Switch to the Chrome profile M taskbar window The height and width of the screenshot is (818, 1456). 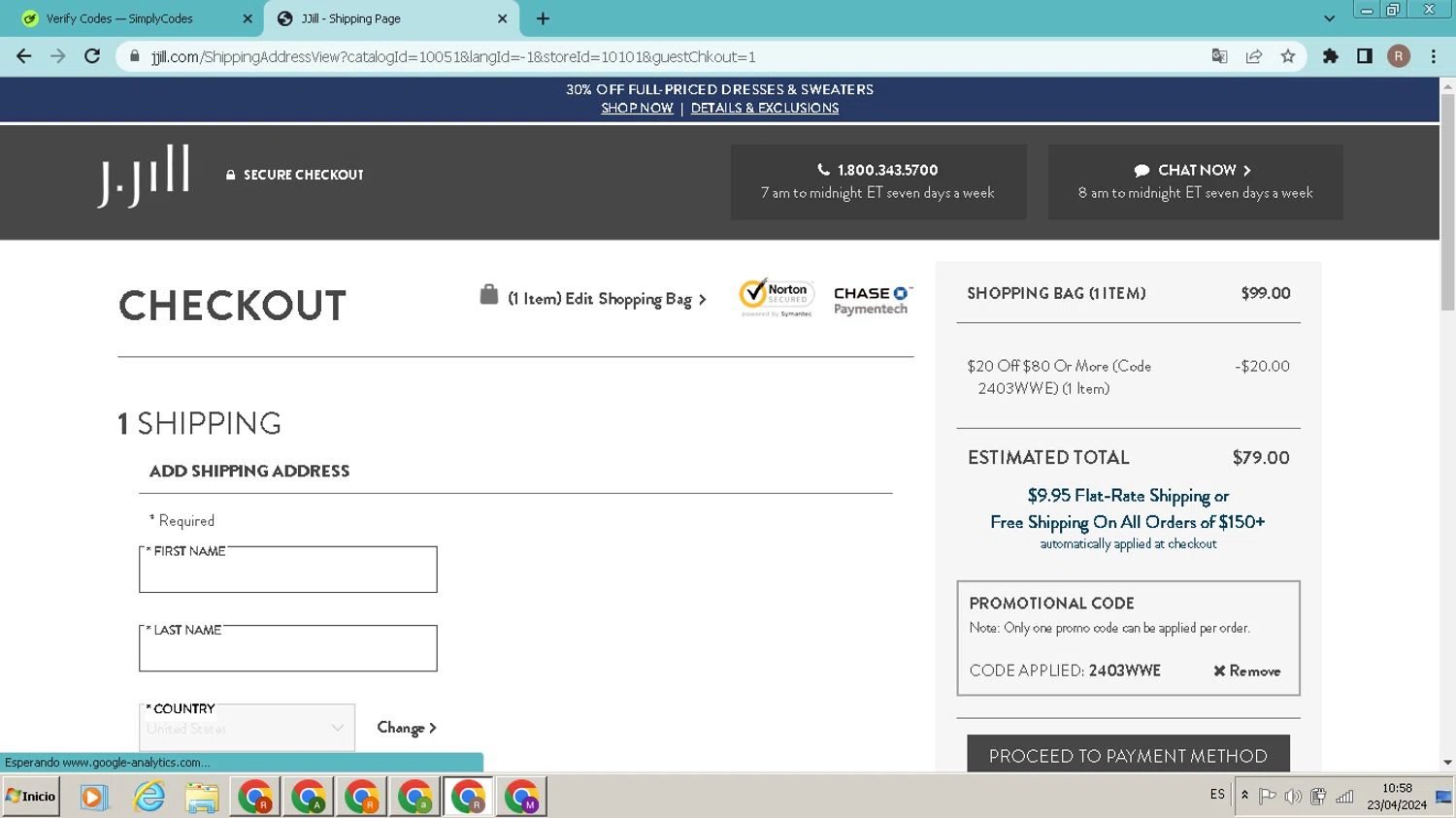click(x=521, y=797)
